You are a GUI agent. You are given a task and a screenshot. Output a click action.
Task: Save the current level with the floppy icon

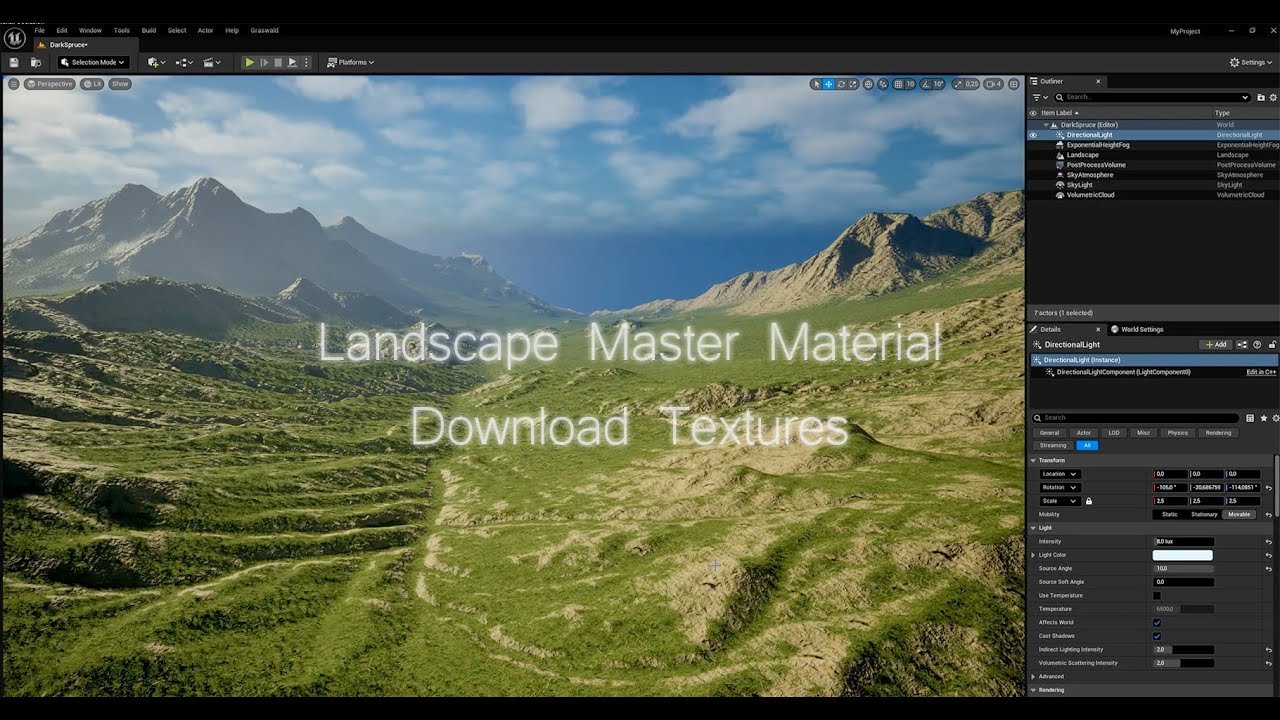tap(14, 62)
